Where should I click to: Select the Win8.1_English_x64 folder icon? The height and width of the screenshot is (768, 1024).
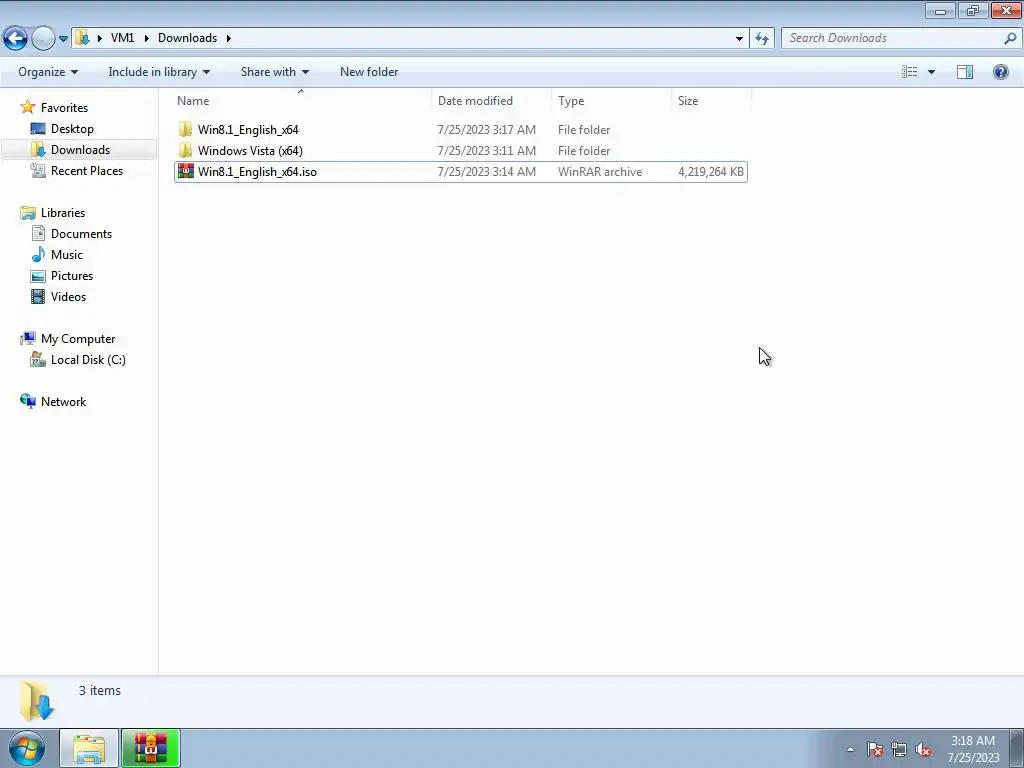click(185, 129)
